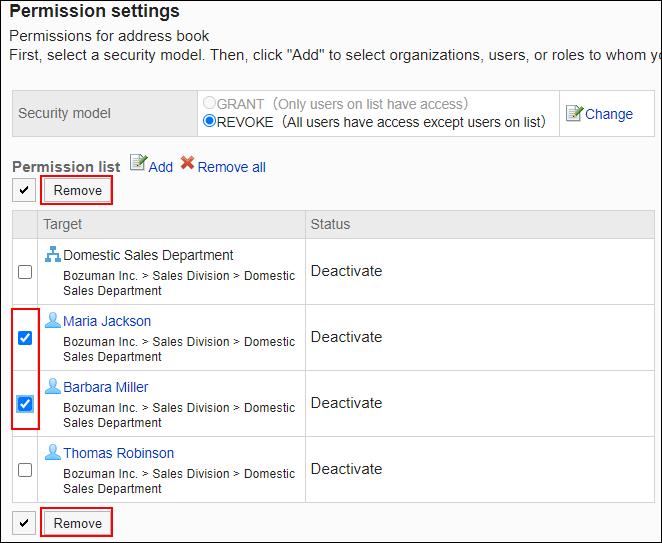Screen dimensions: 662x543
Task: Click the user icon beside Maria Jackson
Action: [x=53, y=320]
